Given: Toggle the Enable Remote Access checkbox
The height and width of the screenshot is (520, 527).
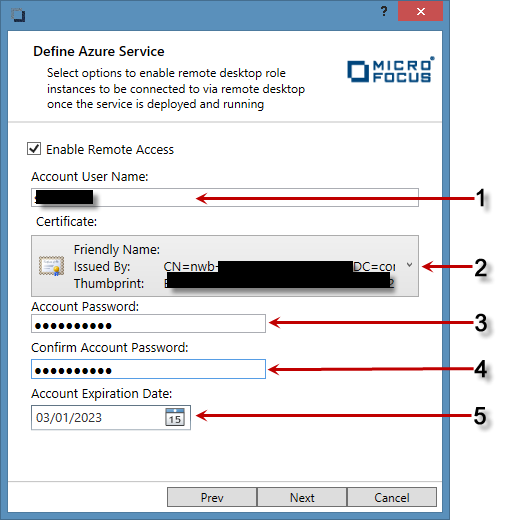Looking at the screenshot, I should [x=34, y=149].
